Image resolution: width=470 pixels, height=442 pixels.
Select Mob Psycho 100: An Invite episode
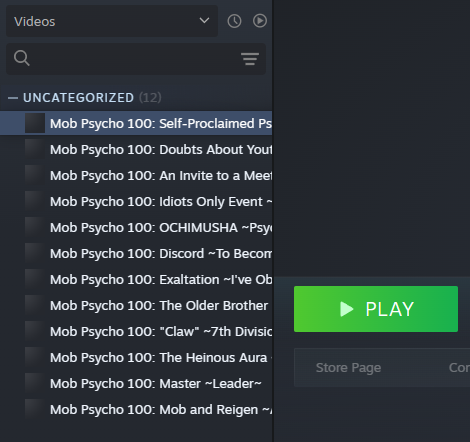point(136,175)
